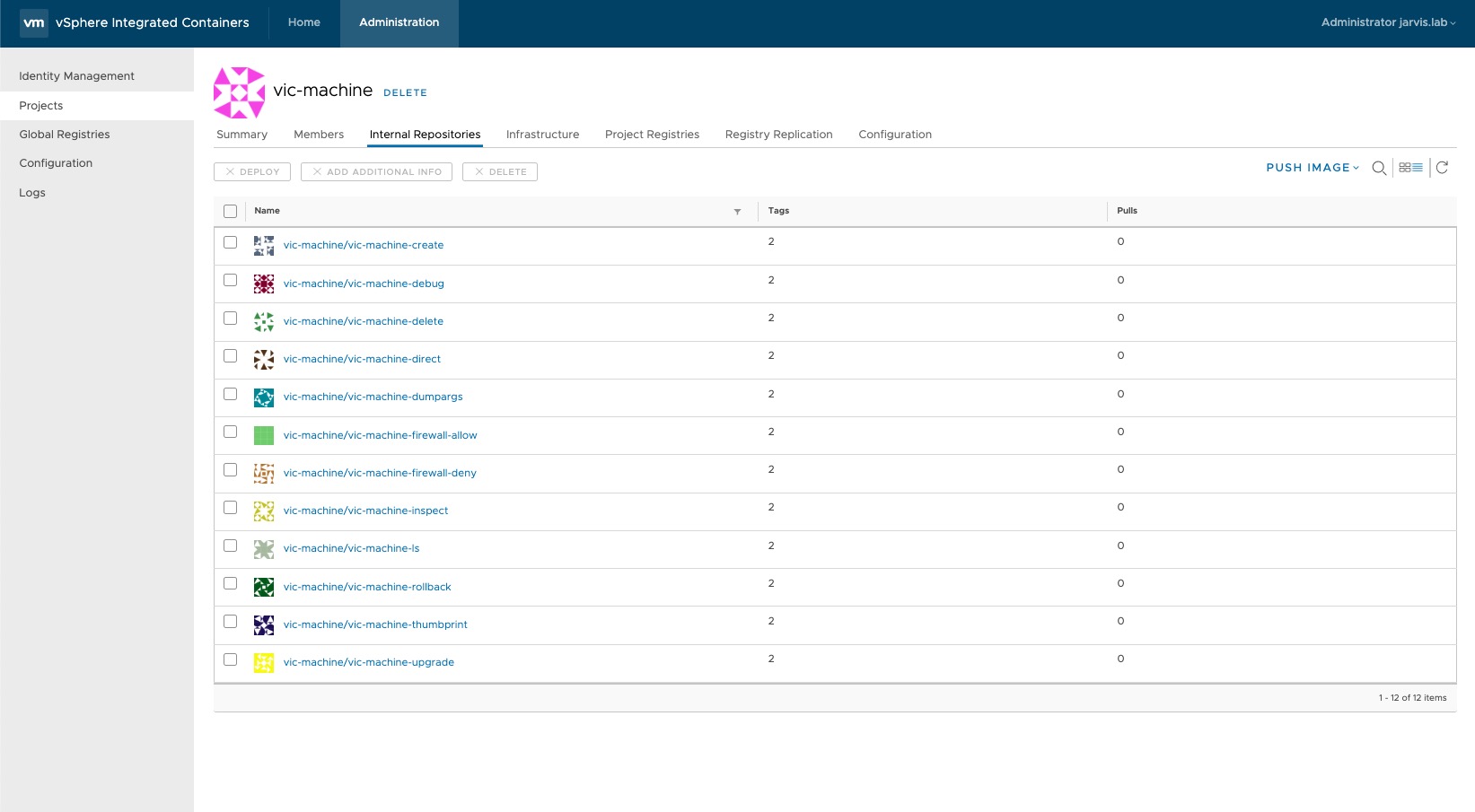Check the vic-machine-firewall-deny row checkbox

pos(230,470)
